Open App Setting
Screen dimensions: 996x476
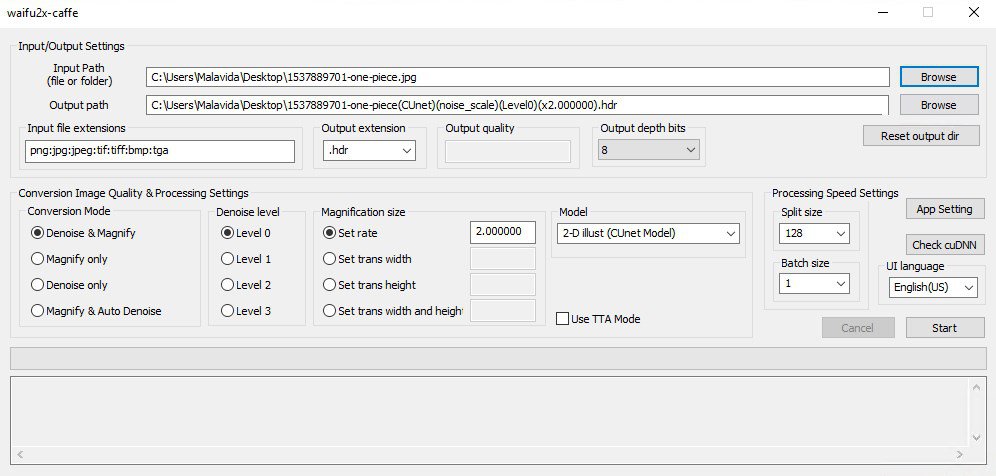tap(945, 209)
